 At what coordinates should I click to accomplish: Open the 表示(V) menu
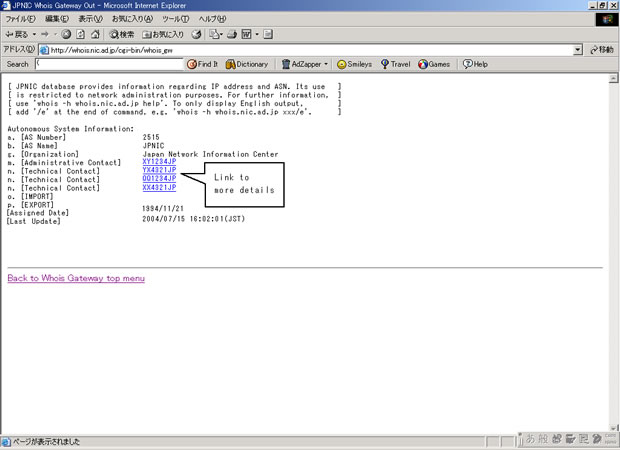[x=90, y=19]
